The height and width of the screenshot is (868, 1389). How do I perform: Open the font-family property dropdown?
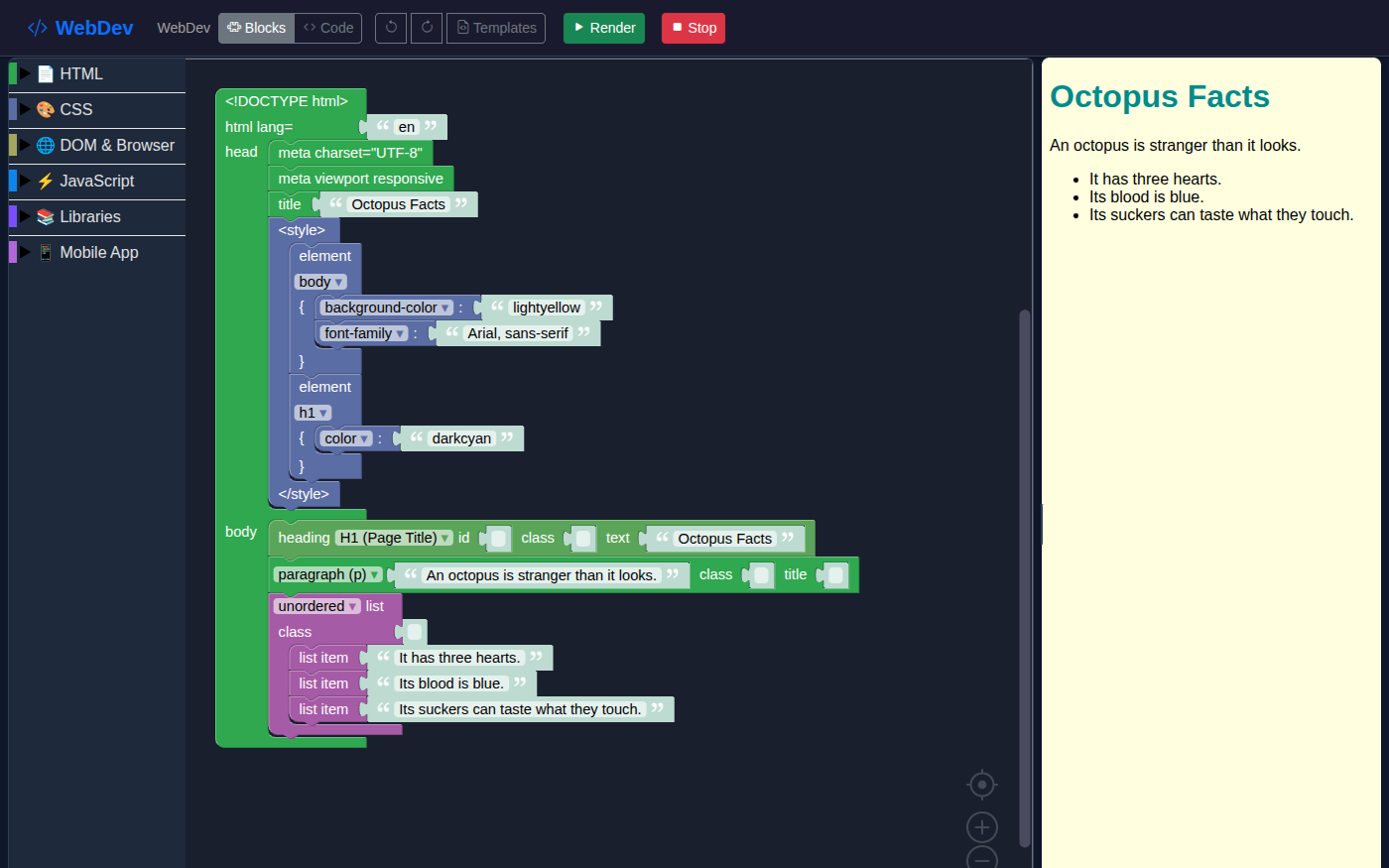click(x=364, y=333)
